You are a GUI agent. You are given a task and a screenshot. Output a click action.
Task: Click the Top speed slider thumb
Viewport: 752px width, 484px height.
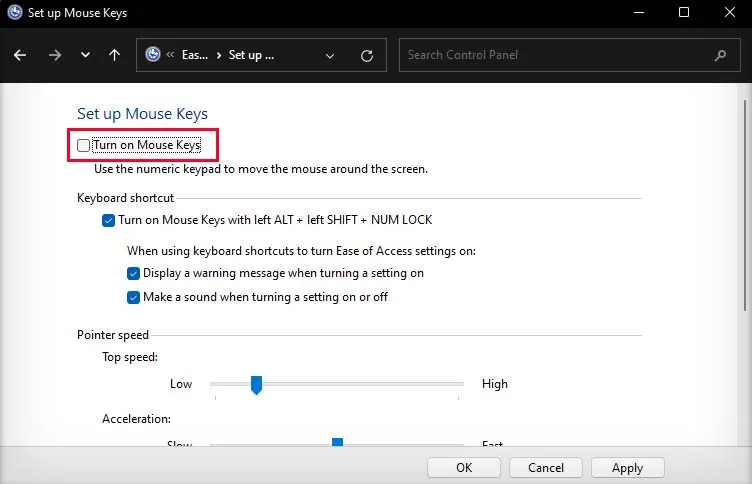click(256, 384)
